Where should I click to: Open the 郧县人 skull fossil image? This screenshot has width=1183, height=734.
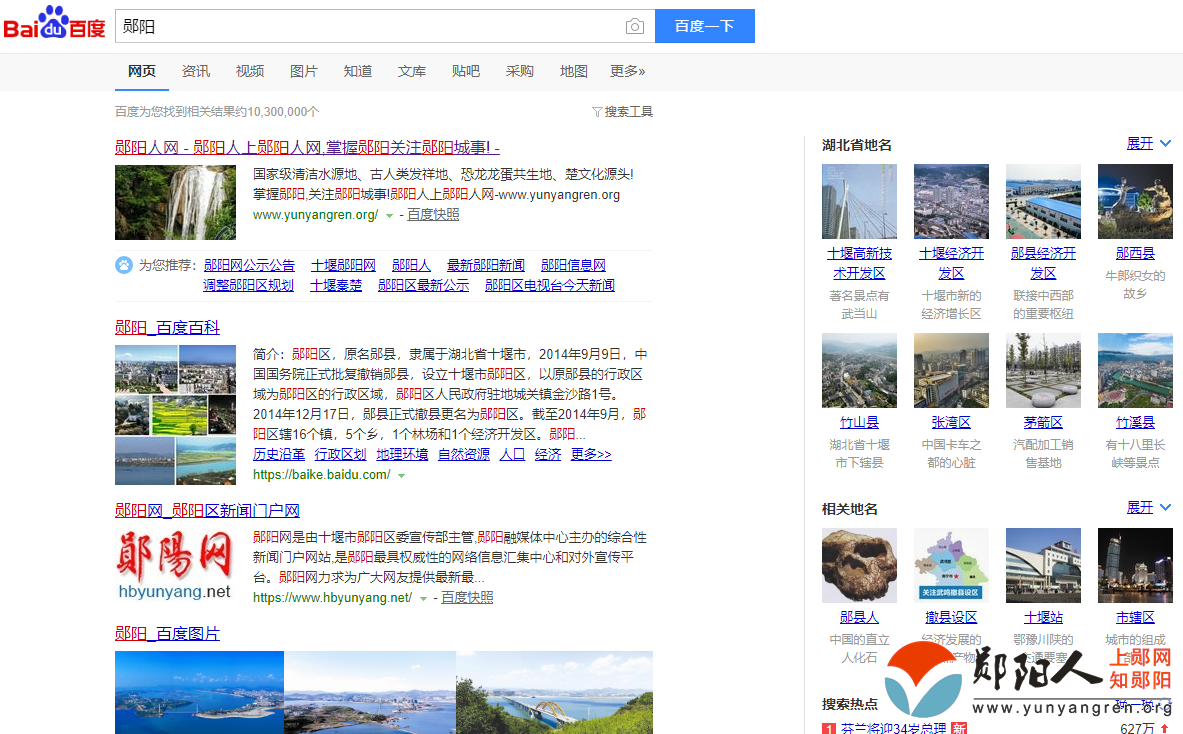[x=859, y=565]
